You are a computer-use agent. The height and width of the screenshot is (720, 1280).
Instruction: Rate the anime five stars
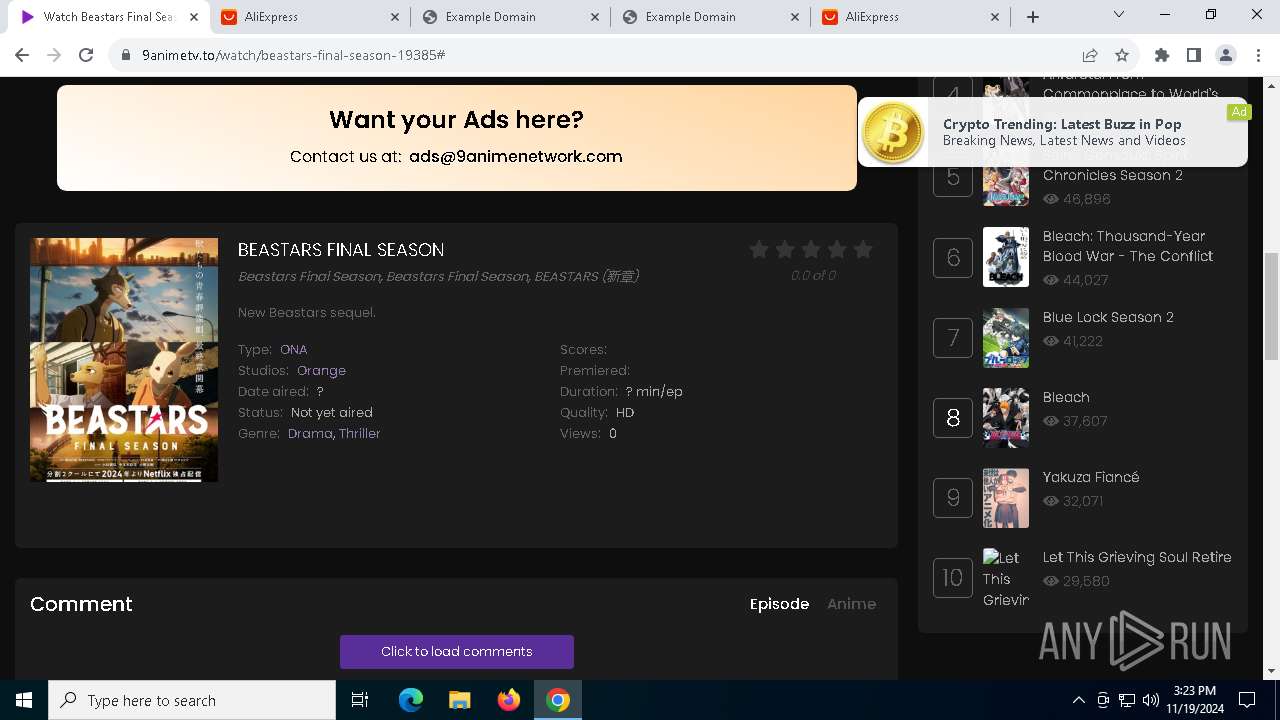pos(863,250)
